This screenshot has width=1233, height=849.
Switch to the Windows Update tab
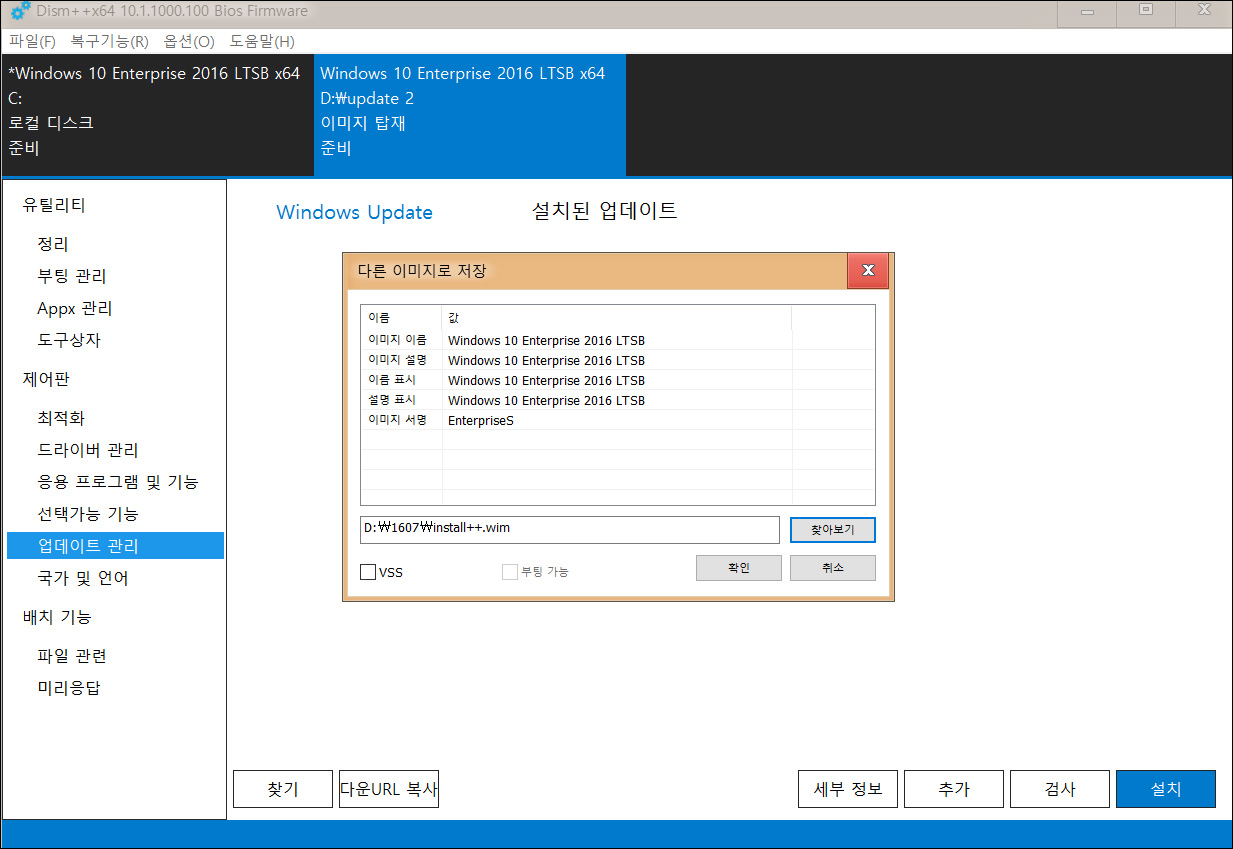(354, 212)
